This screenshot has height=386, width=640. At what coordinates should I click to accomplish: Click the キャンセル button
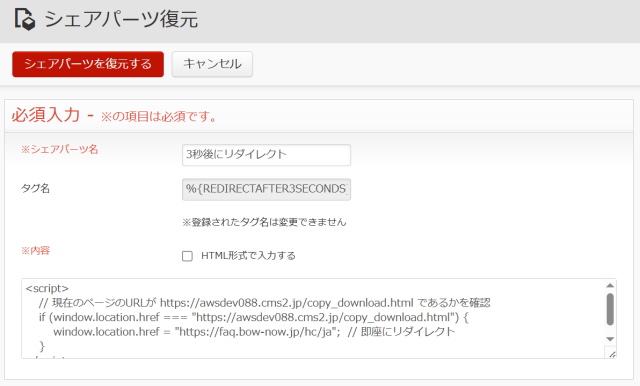point(212,64)
